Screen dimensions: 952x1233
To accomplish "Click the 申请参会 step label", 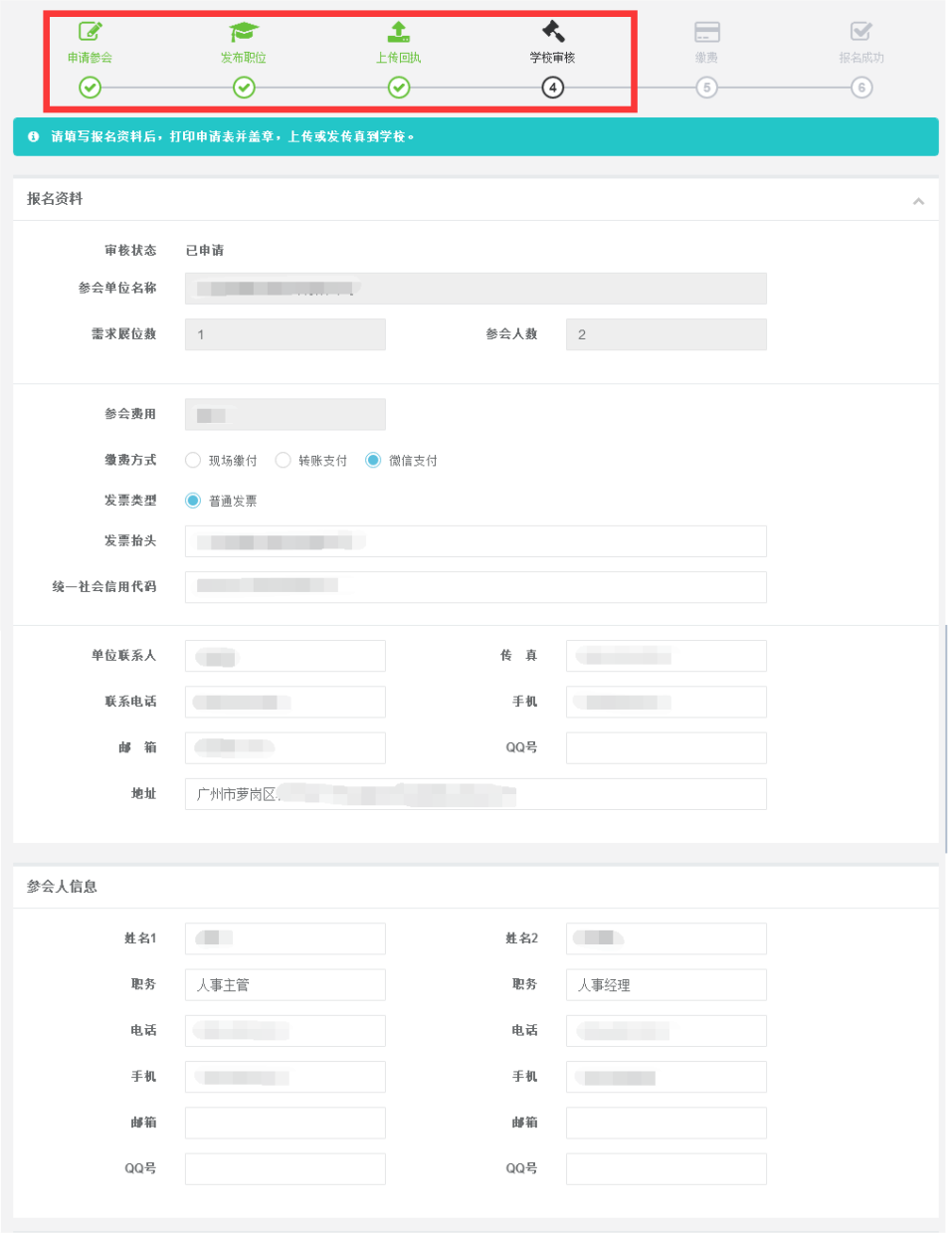I will (x=90, y=58).
